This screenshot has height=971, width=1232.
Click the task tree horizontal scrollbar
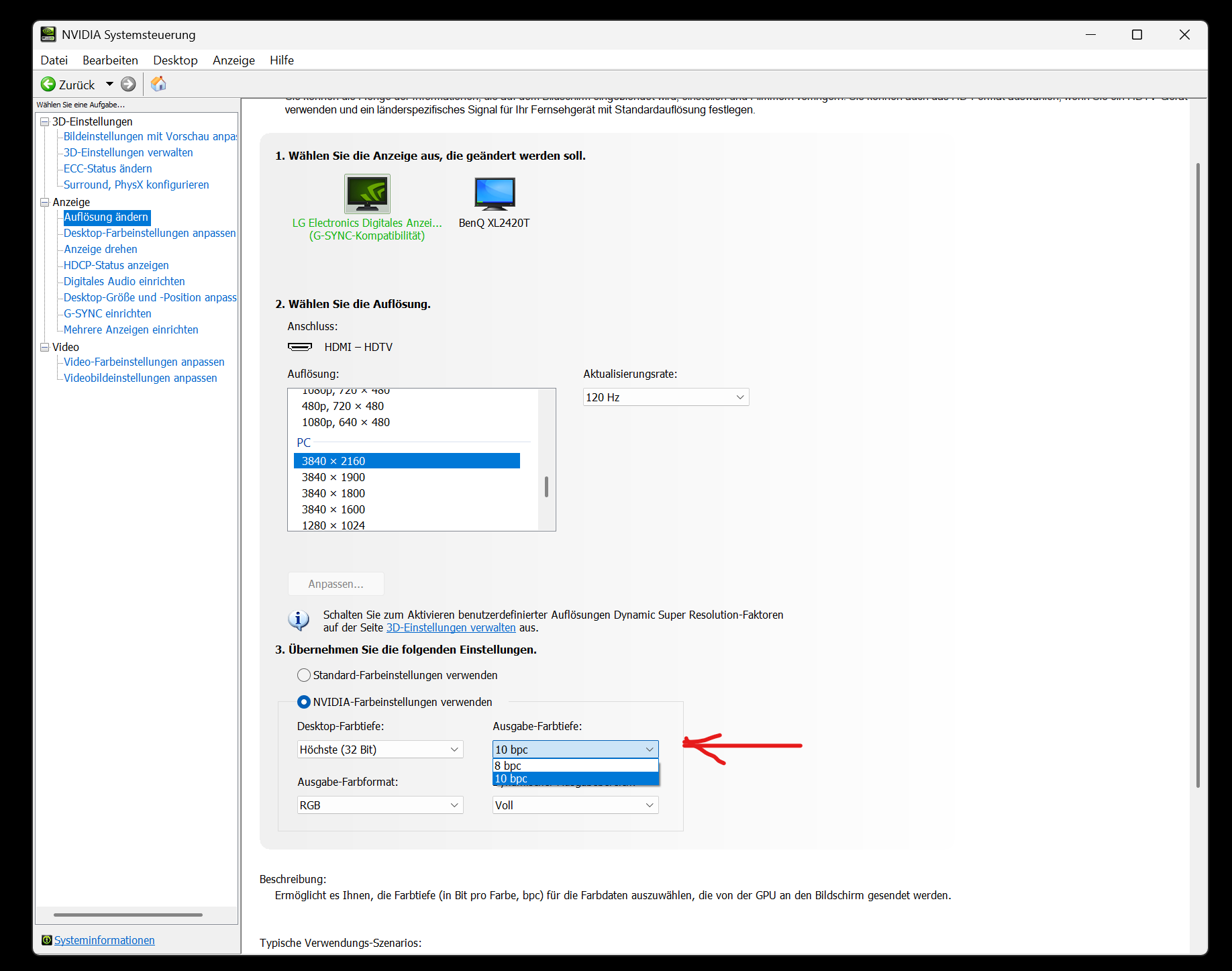pos(128,915)
